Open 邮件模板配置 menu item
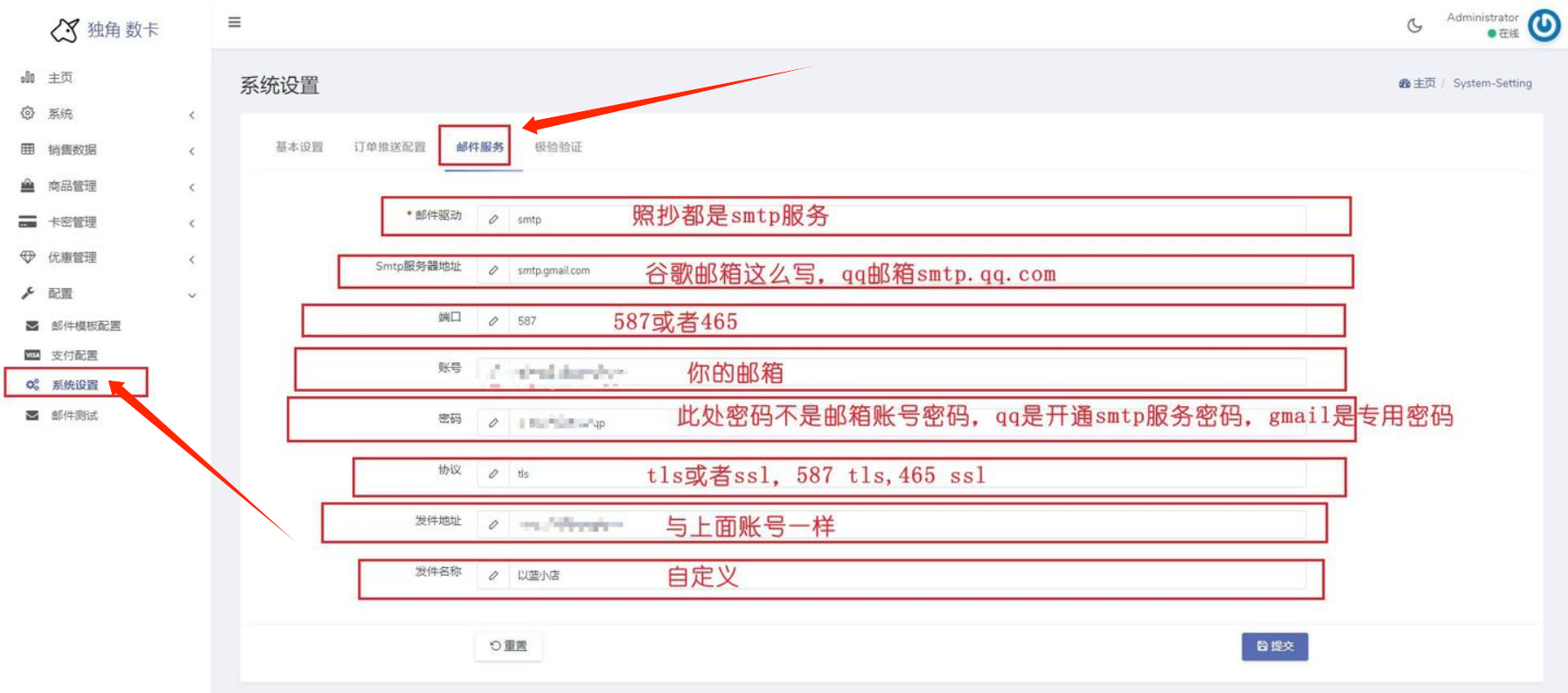Screen dimensions: 1568x693 pos(86,325)
